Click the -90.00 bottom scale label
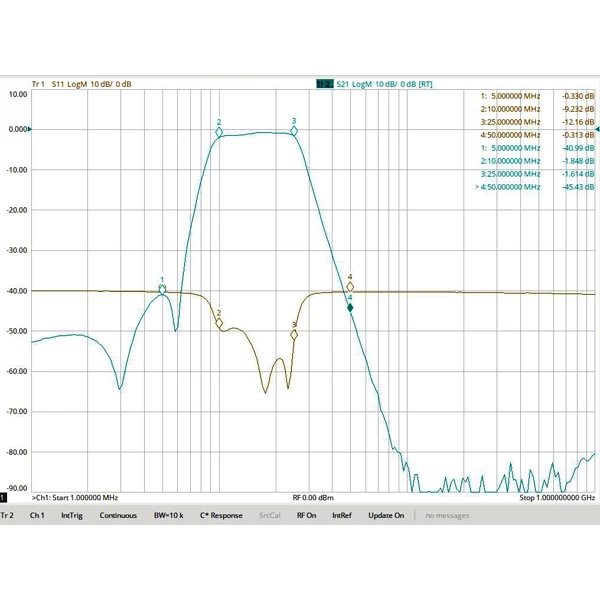This screenshot has width=600, height=600. point(17,488)
